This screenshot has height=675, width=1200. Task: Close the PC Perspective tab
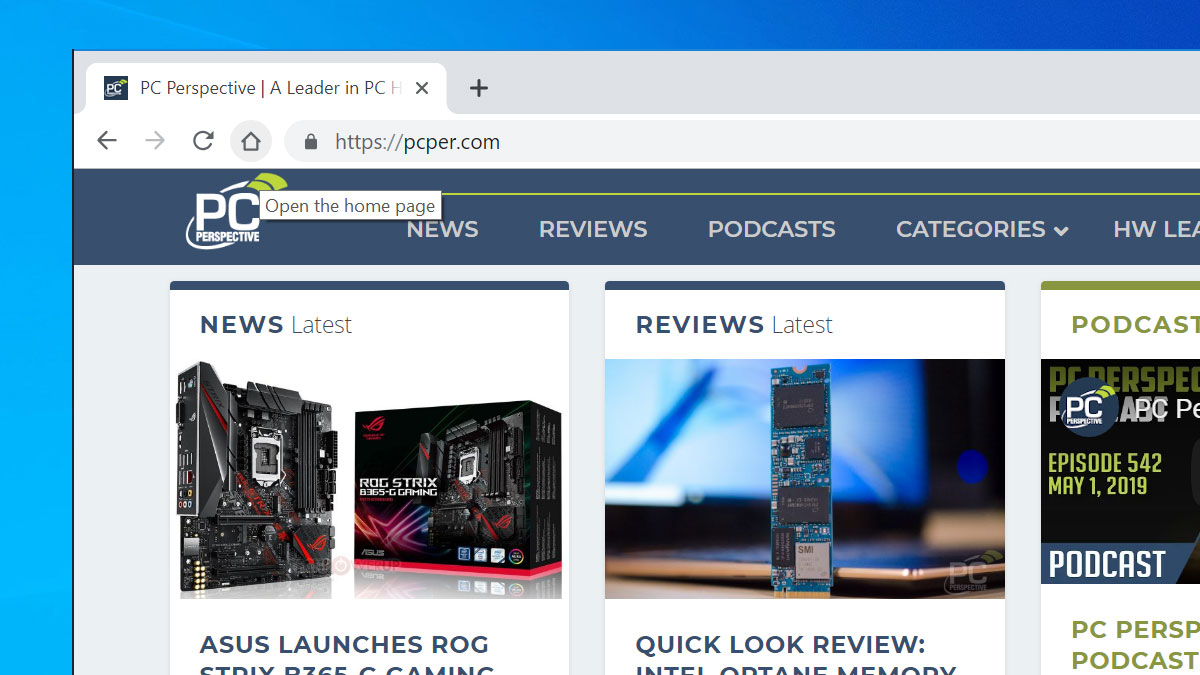422,88
